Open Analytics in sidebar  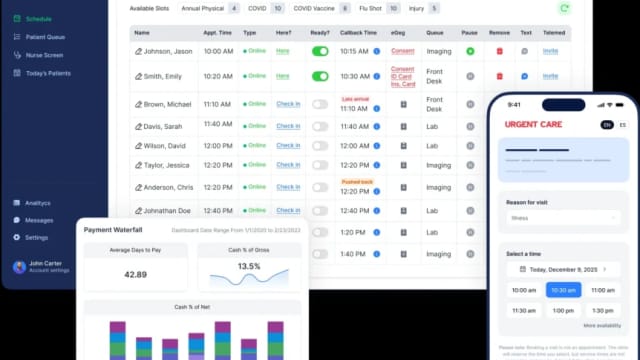click(x=32, y=203)
